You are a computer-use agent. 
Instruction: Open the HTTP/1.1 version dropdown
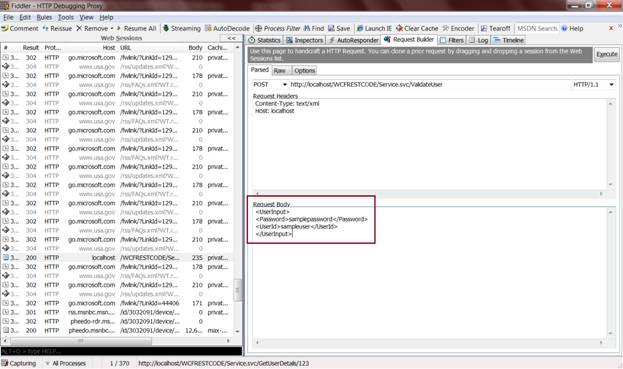click(611, 85)
